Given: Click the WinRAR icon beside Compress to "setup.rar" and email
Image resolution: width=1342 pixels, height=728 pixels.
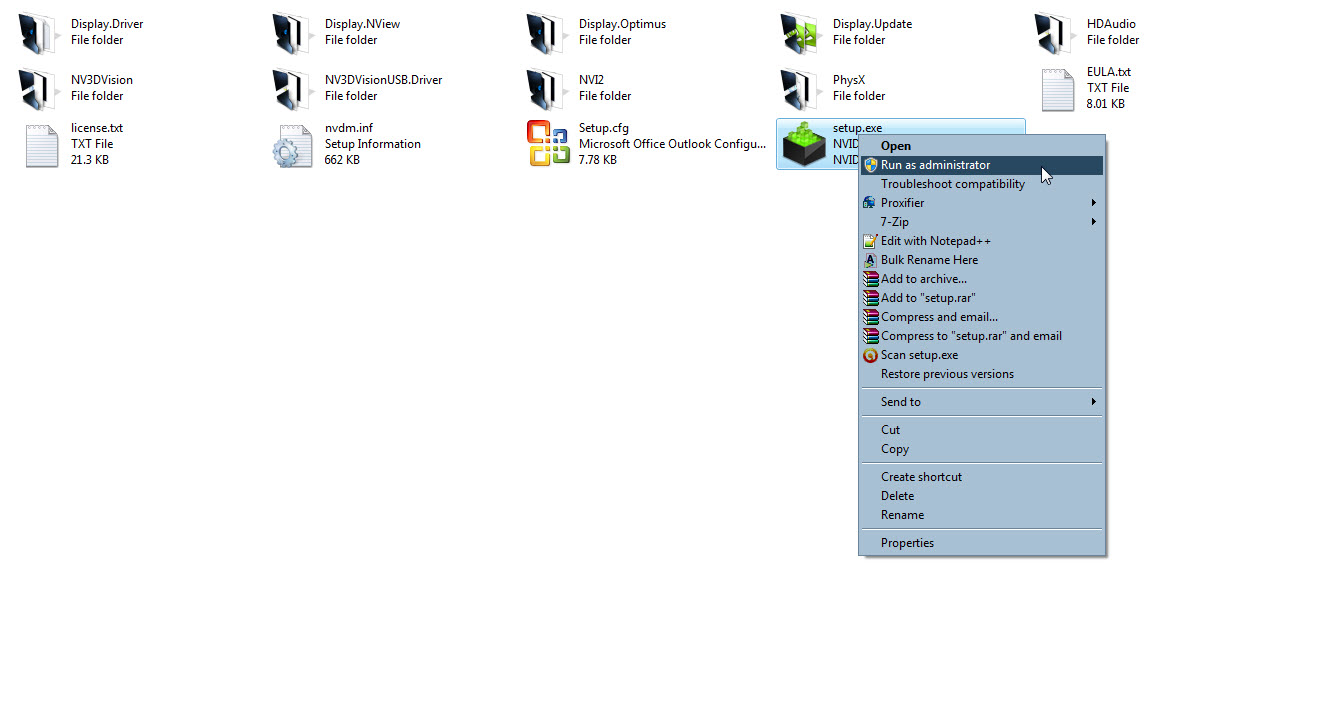Looking at the screenshot, I should click(x=870, y=336).
